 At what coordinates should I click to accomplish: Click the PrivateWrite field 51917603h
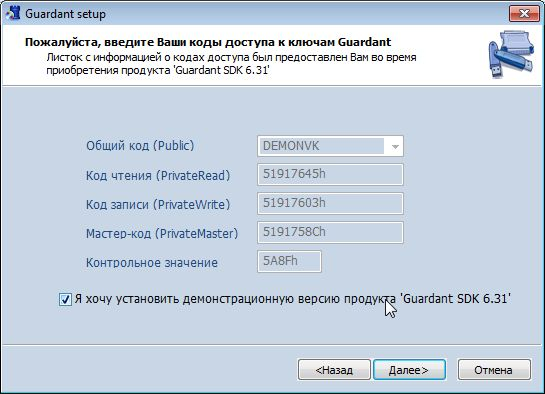pos(330,204)
